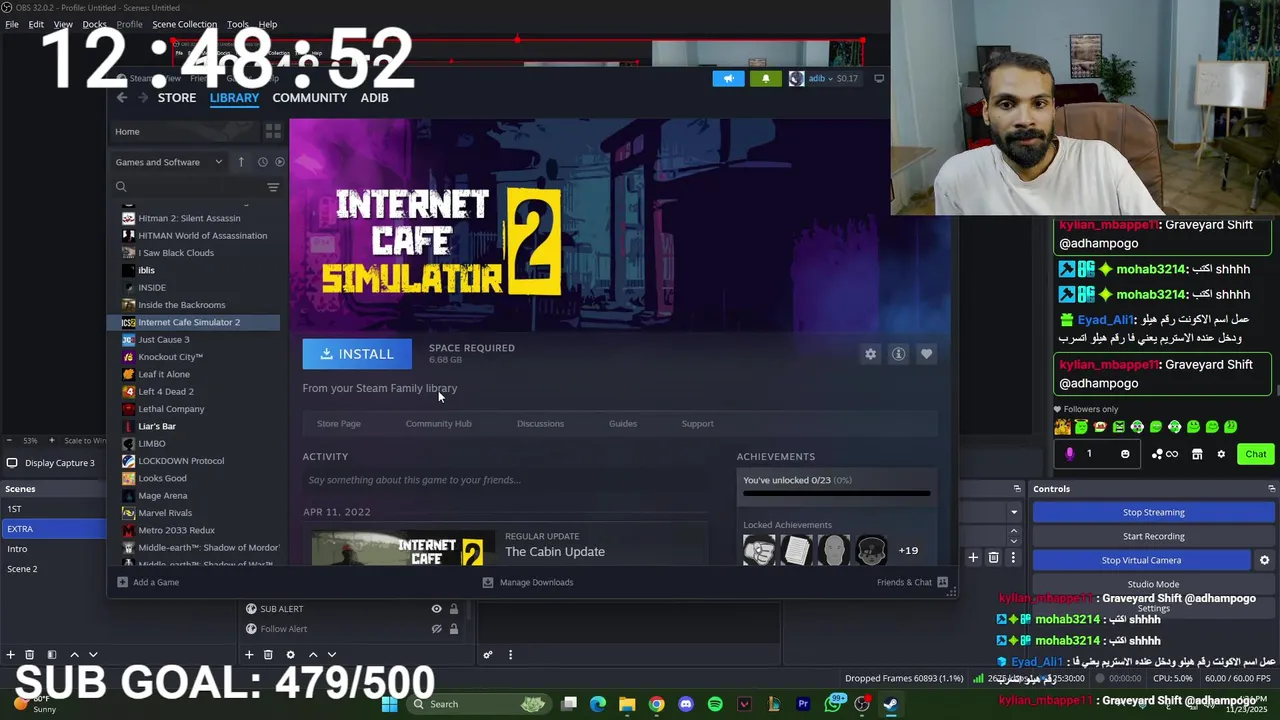Move selected source down arrow

332,655
